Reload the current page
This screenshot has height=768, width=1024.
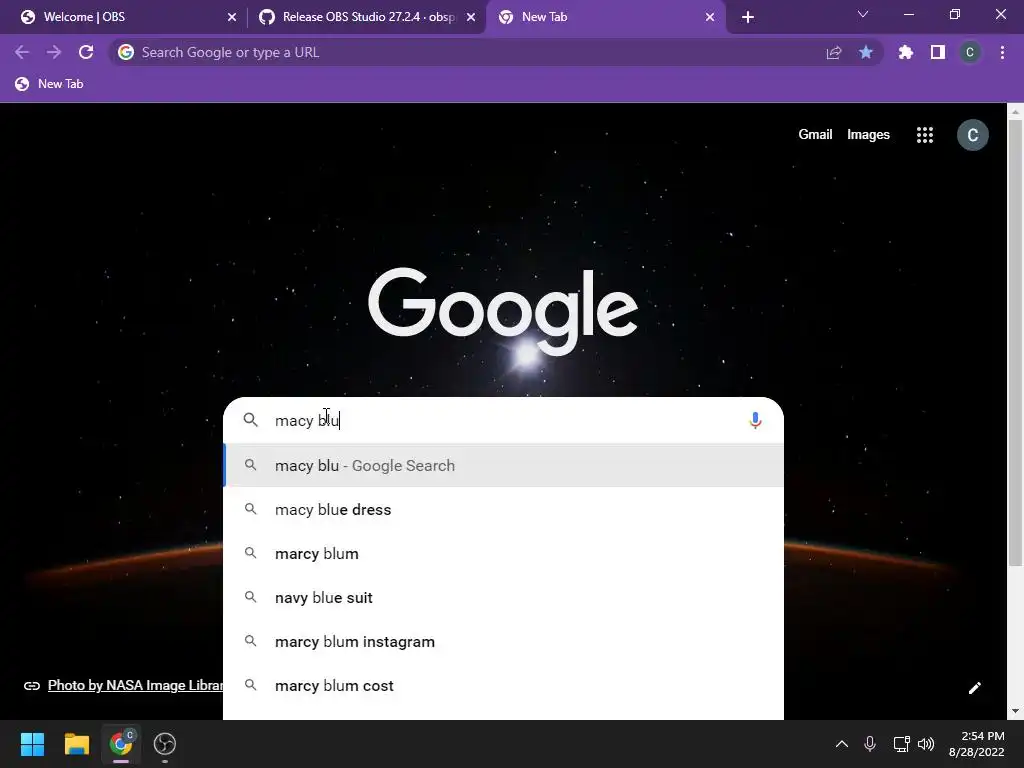pos(86,52)
